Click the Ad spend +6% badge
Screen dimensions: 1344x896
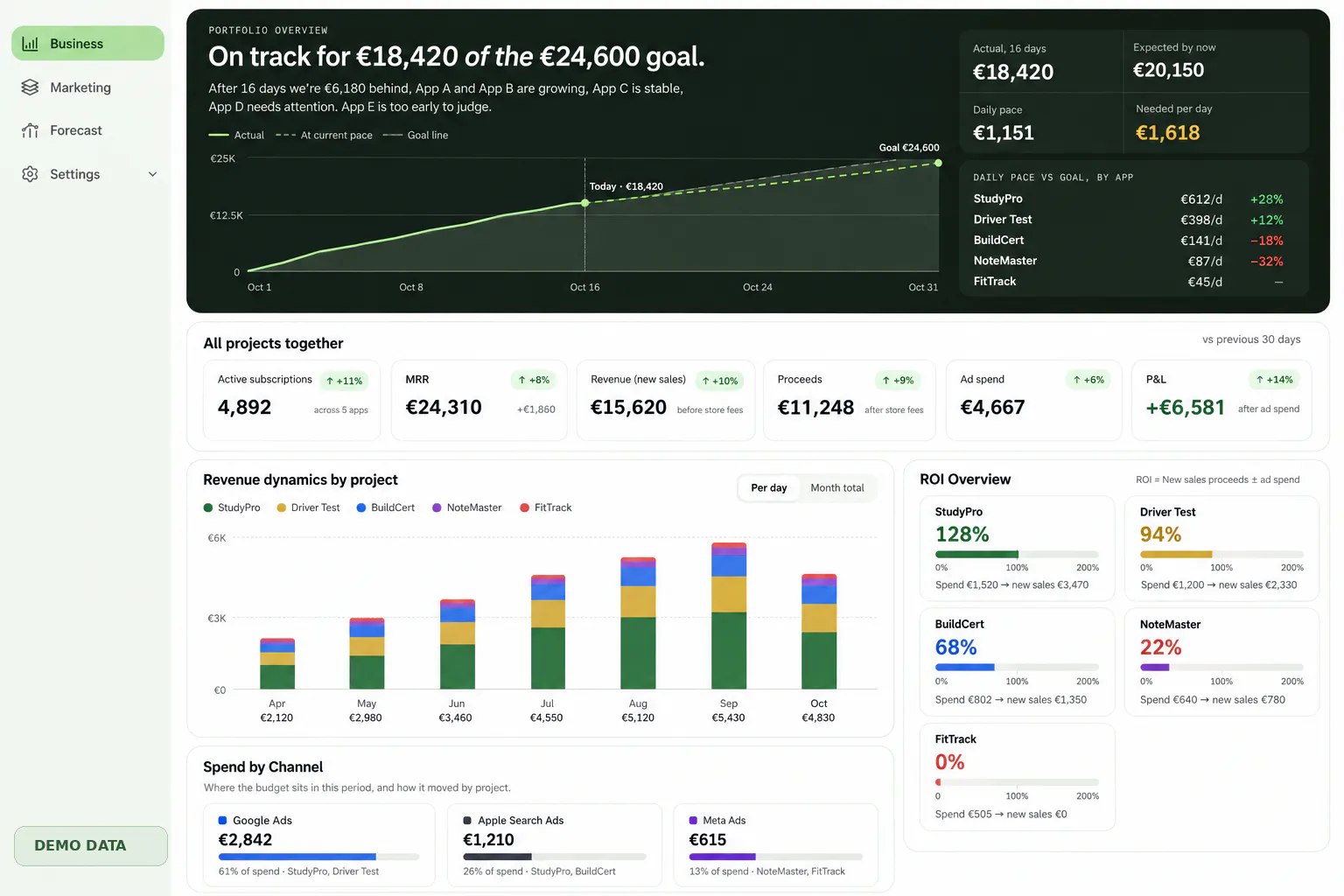(1087, 380)
